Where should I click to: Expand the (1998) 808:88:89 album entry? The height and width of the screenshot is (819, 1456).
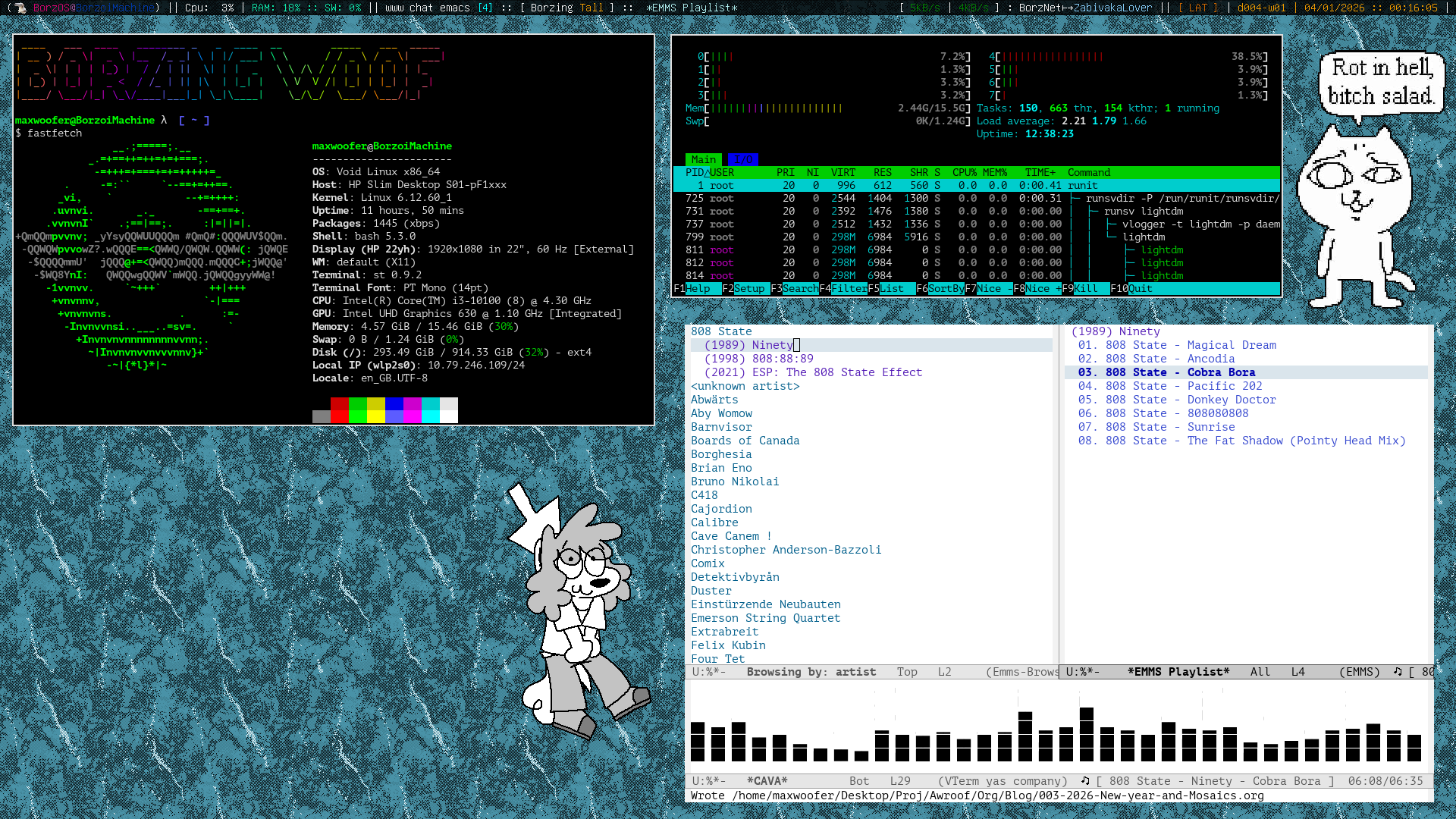coord(758,358)
